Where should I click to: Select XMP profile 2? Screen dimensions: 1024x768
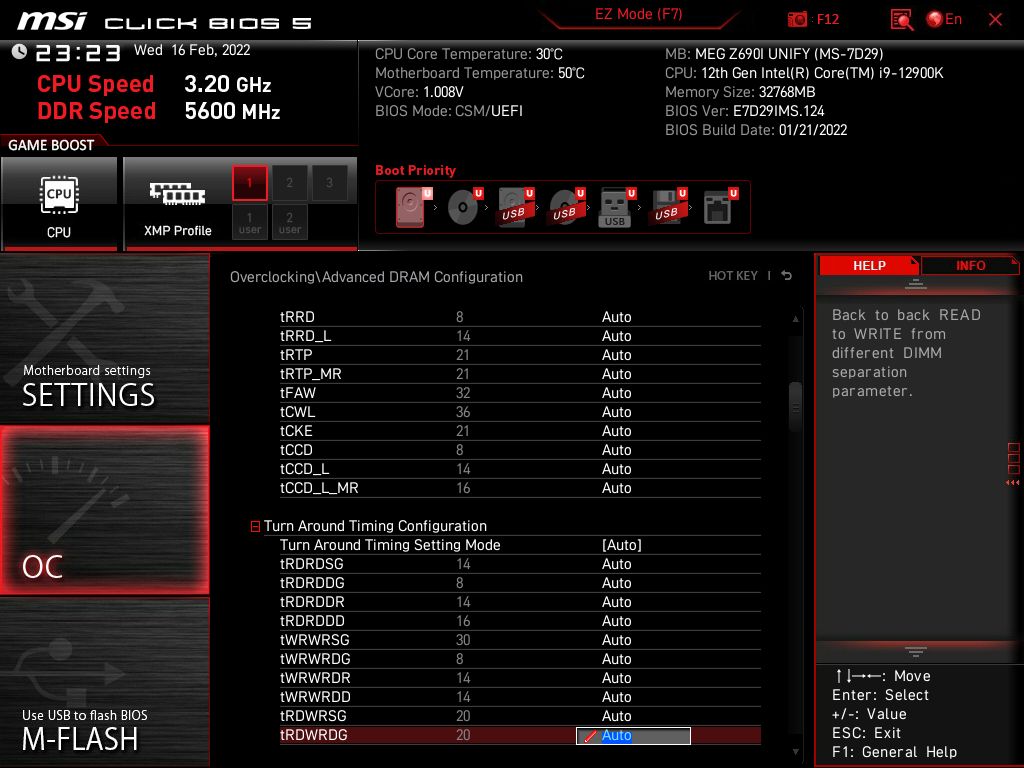click(289, 183)
